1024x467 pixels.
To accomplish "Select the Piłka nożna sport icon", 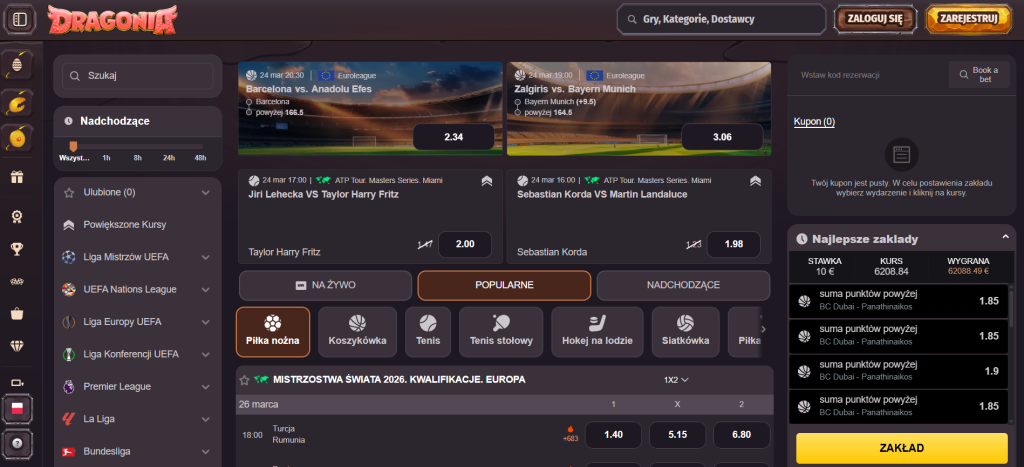I will click(x=273, y=332).
